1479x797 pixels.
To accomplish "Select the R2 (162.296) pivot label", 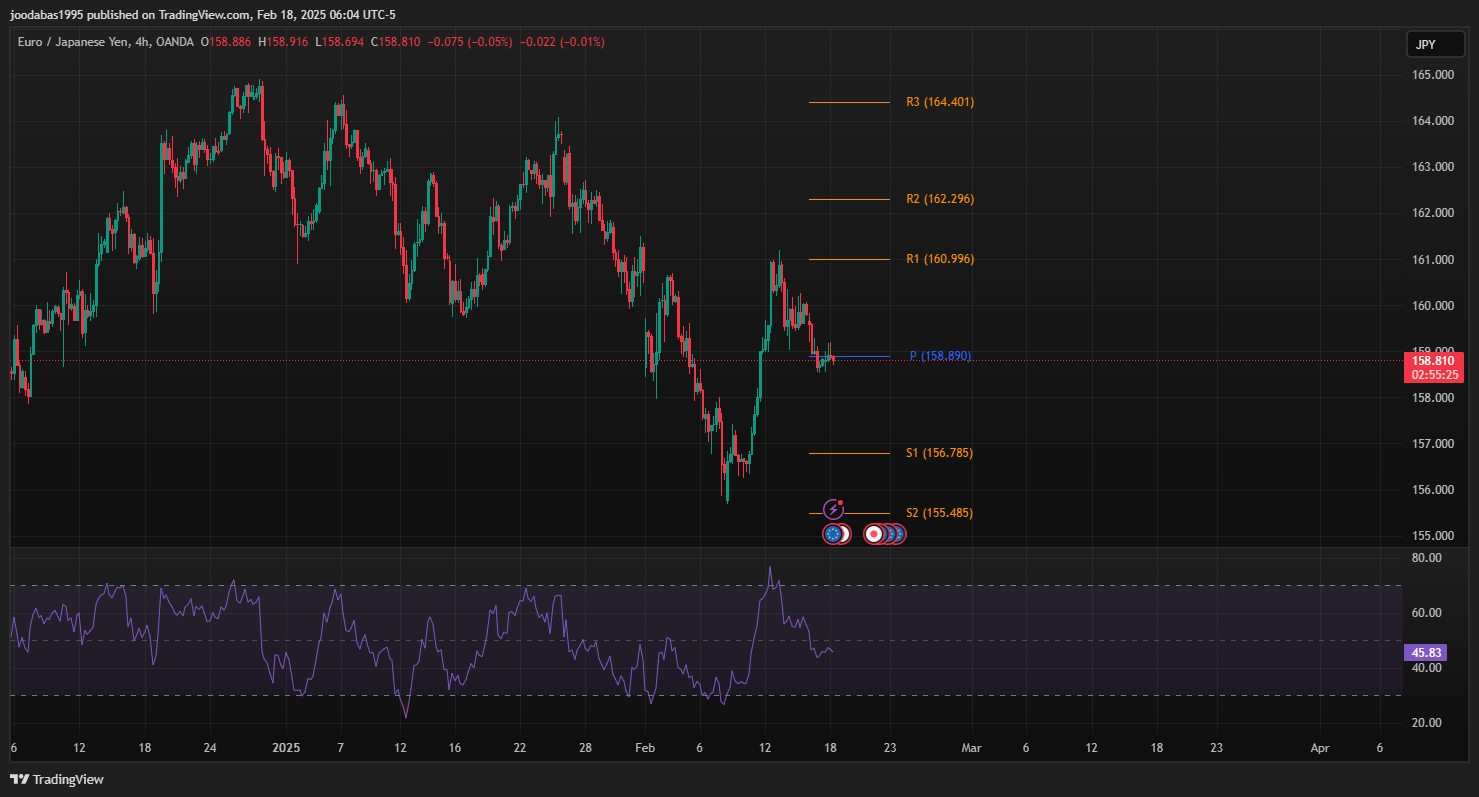I will (939, 199).
